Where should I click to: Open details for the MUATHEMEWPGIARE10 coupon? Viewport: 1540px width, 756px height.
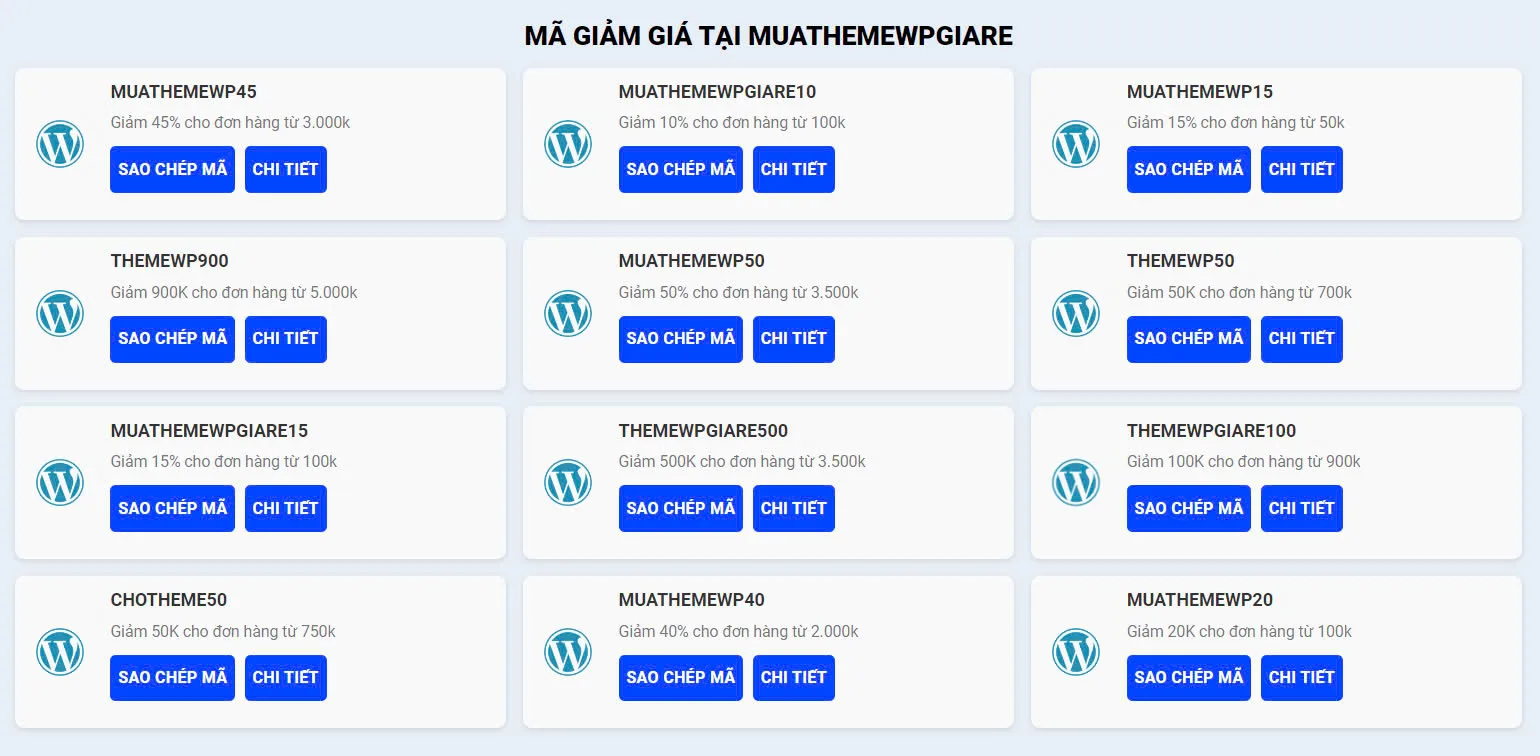[x=793, y=169]
